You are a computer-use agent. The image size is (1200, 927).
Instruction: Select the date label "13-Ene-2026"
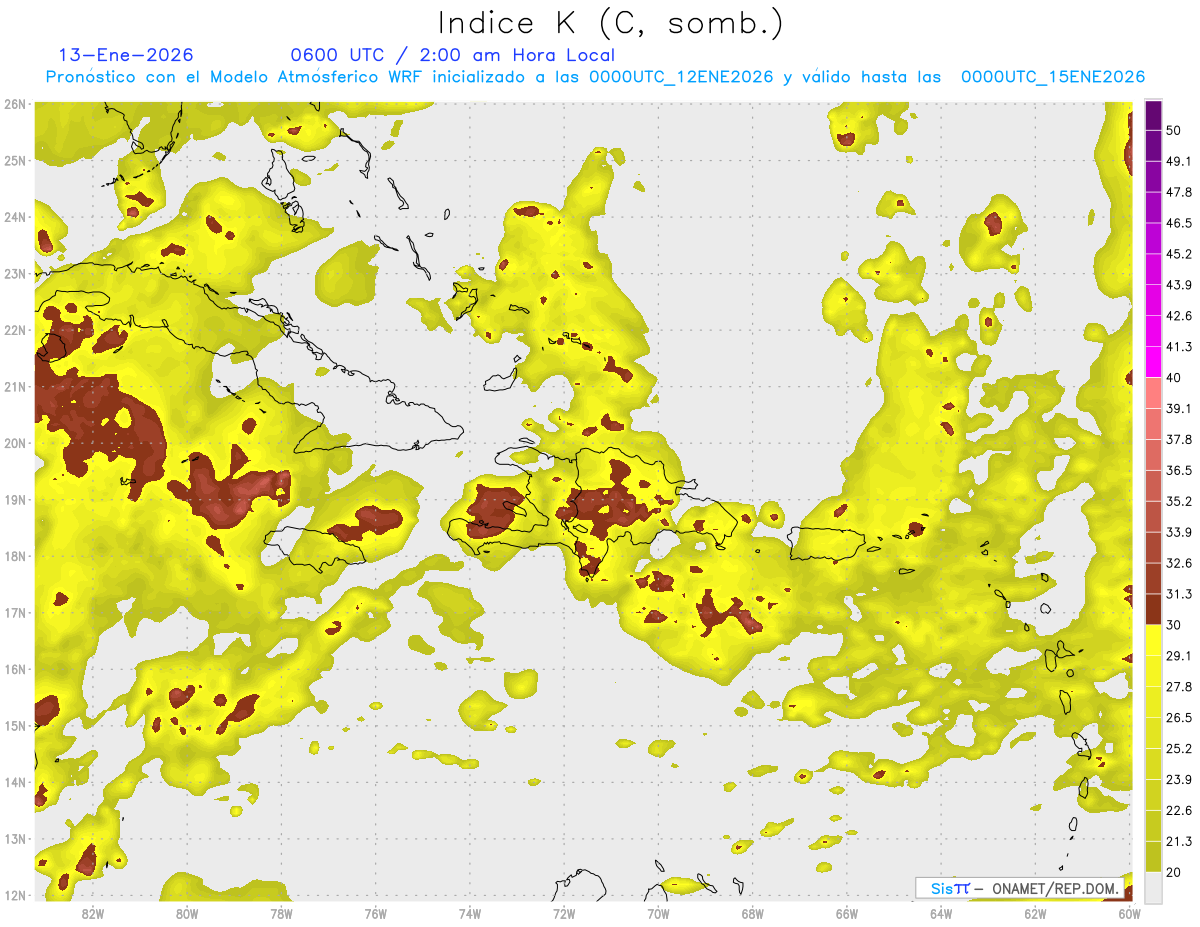click(127, 55)
